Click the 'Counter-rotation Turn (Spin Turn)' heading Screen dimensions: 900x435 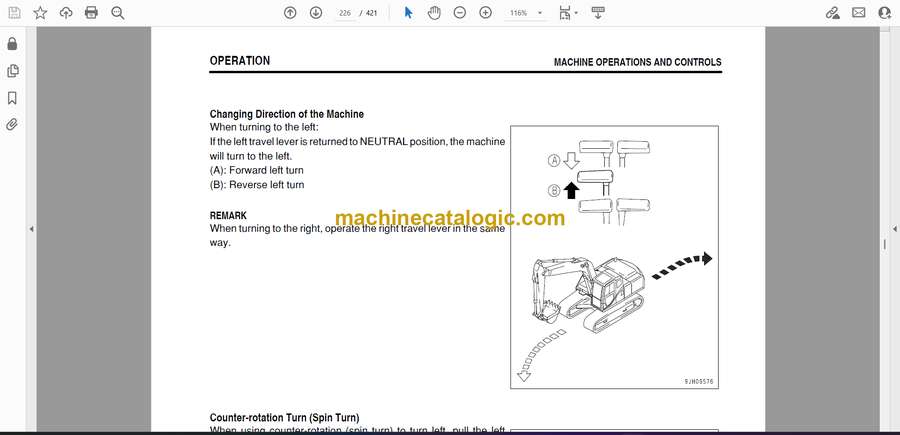[x=284, y=418]
